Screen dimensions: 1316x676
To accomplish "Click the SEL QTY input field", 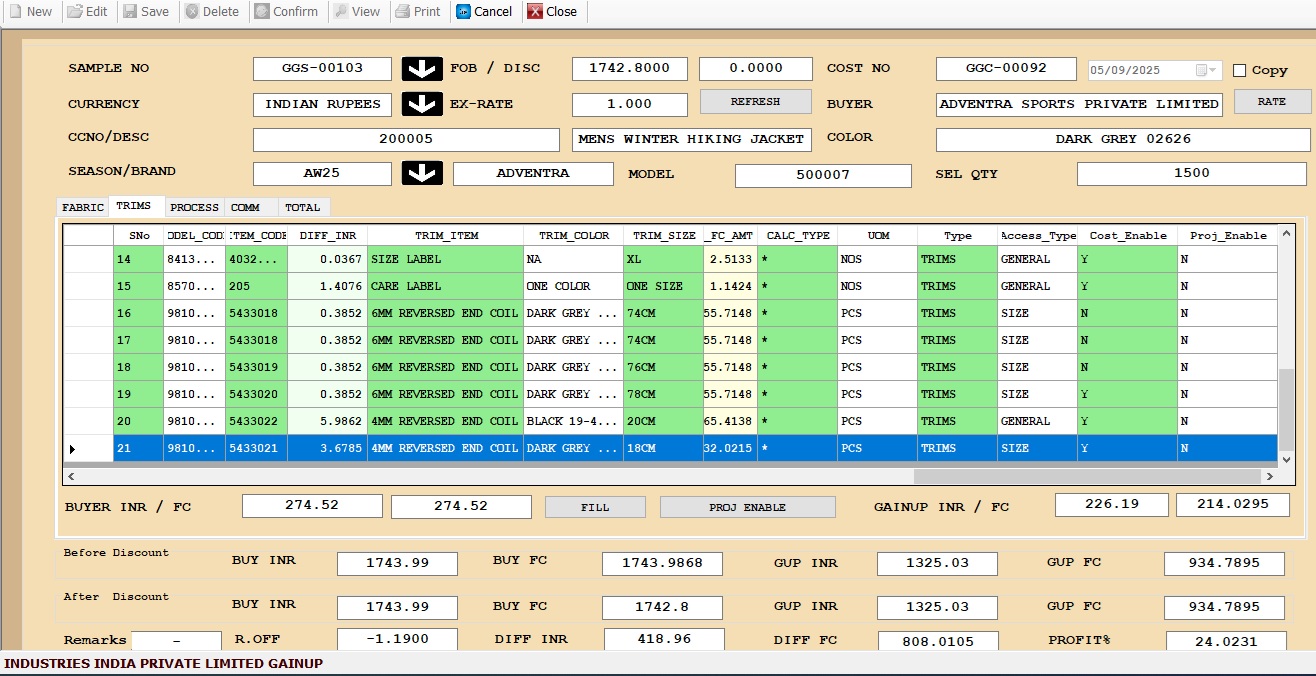I will (1191, 173).
